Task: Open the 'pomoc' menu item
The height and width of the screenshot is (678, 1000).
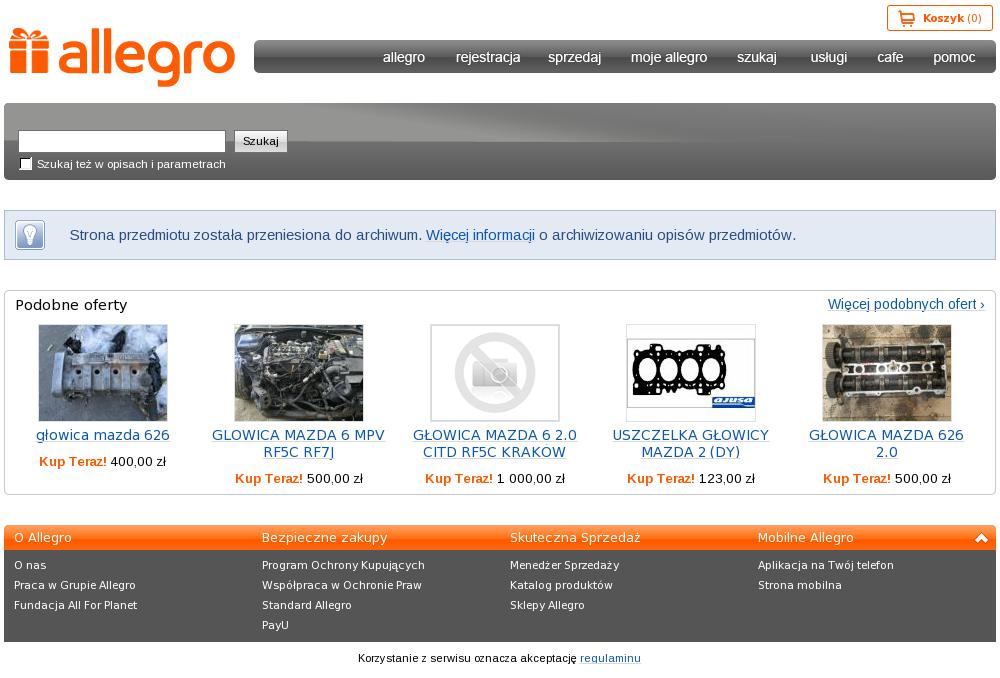Action: click(x=954, y=57)
